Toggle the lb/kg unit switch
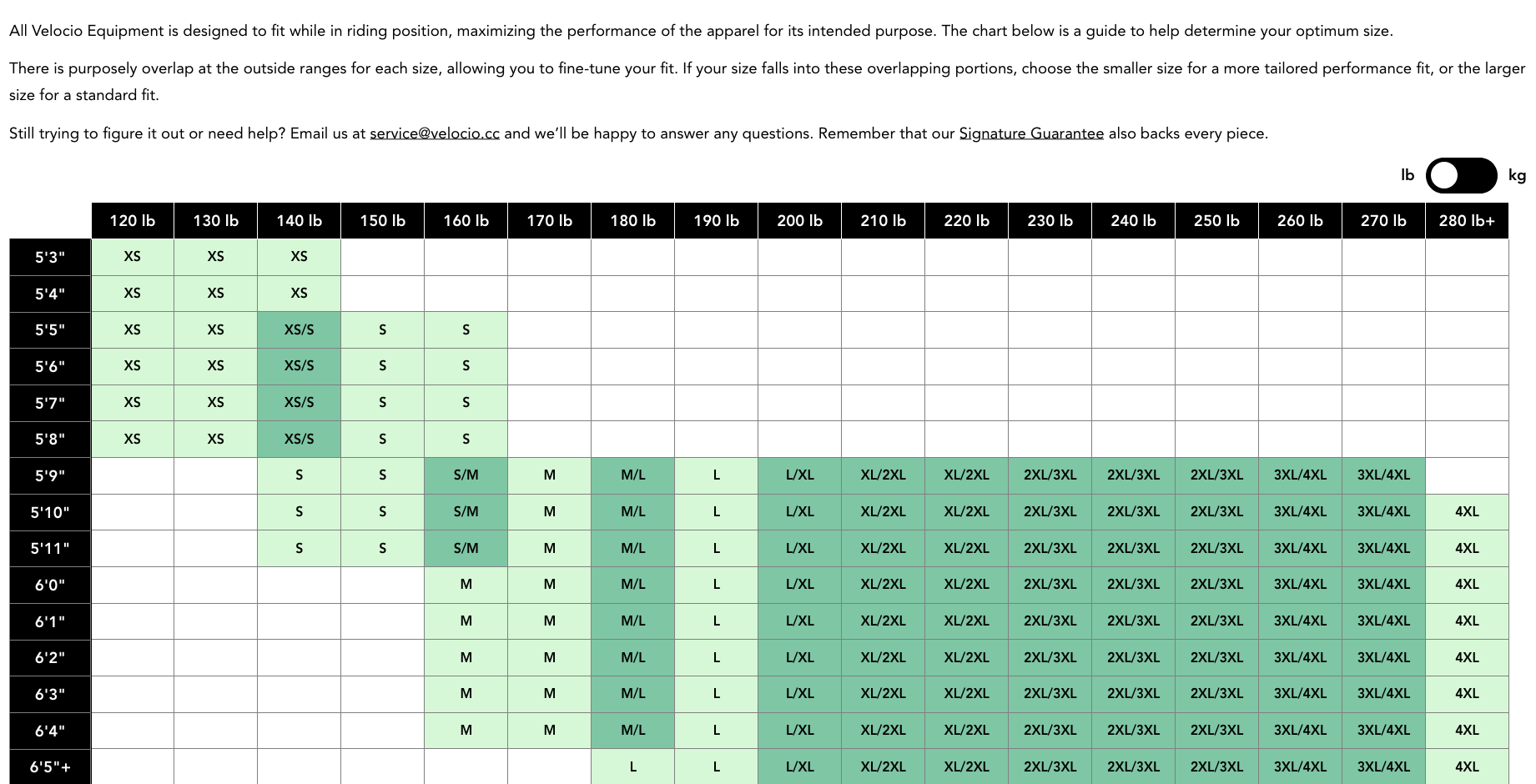Viewport: 1536px width, 784px height. pyautogui.click(x=1461, y=175)
